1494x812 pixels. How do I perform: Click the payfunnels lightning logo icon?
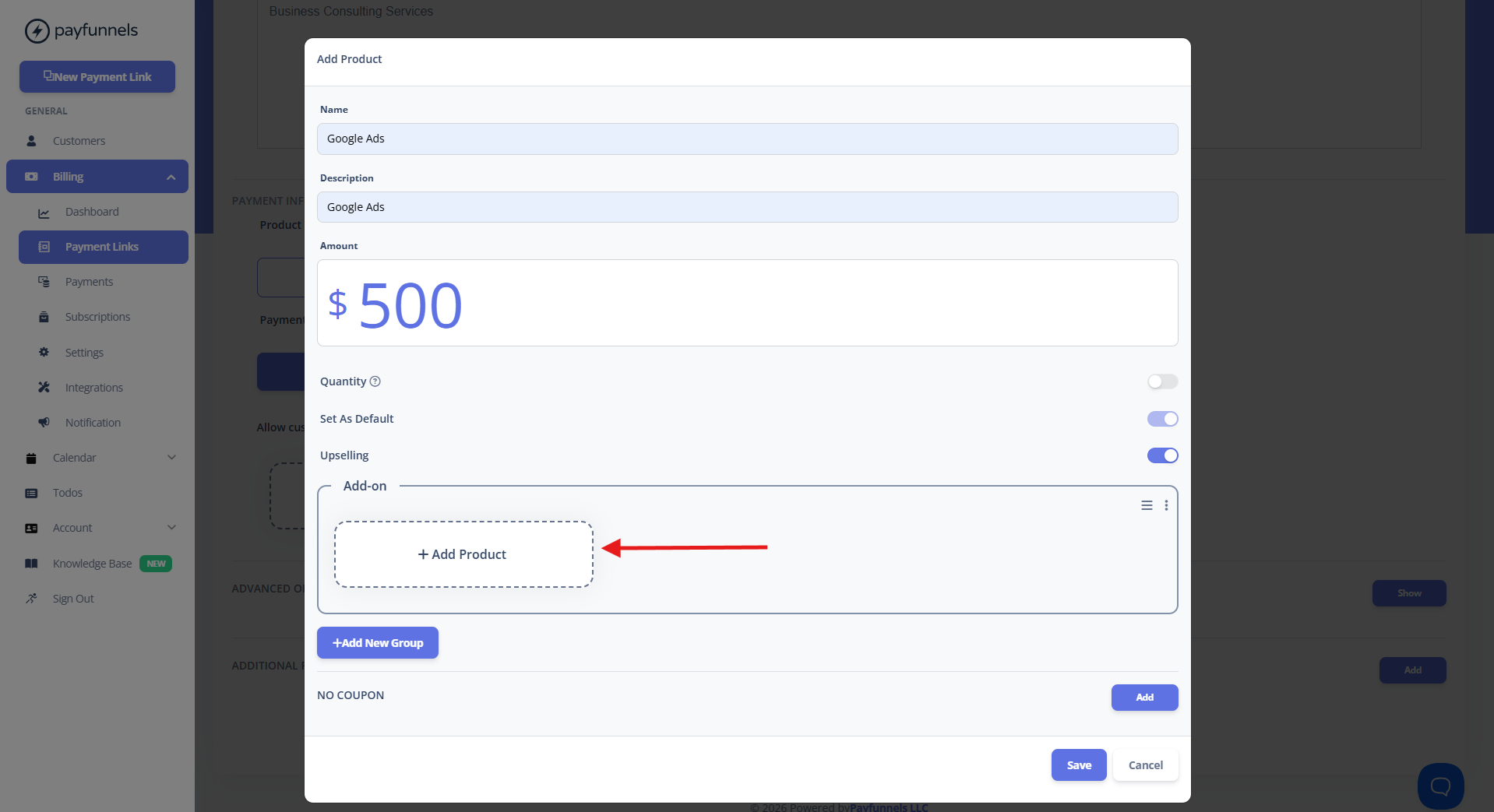click(x=37, y=31)
